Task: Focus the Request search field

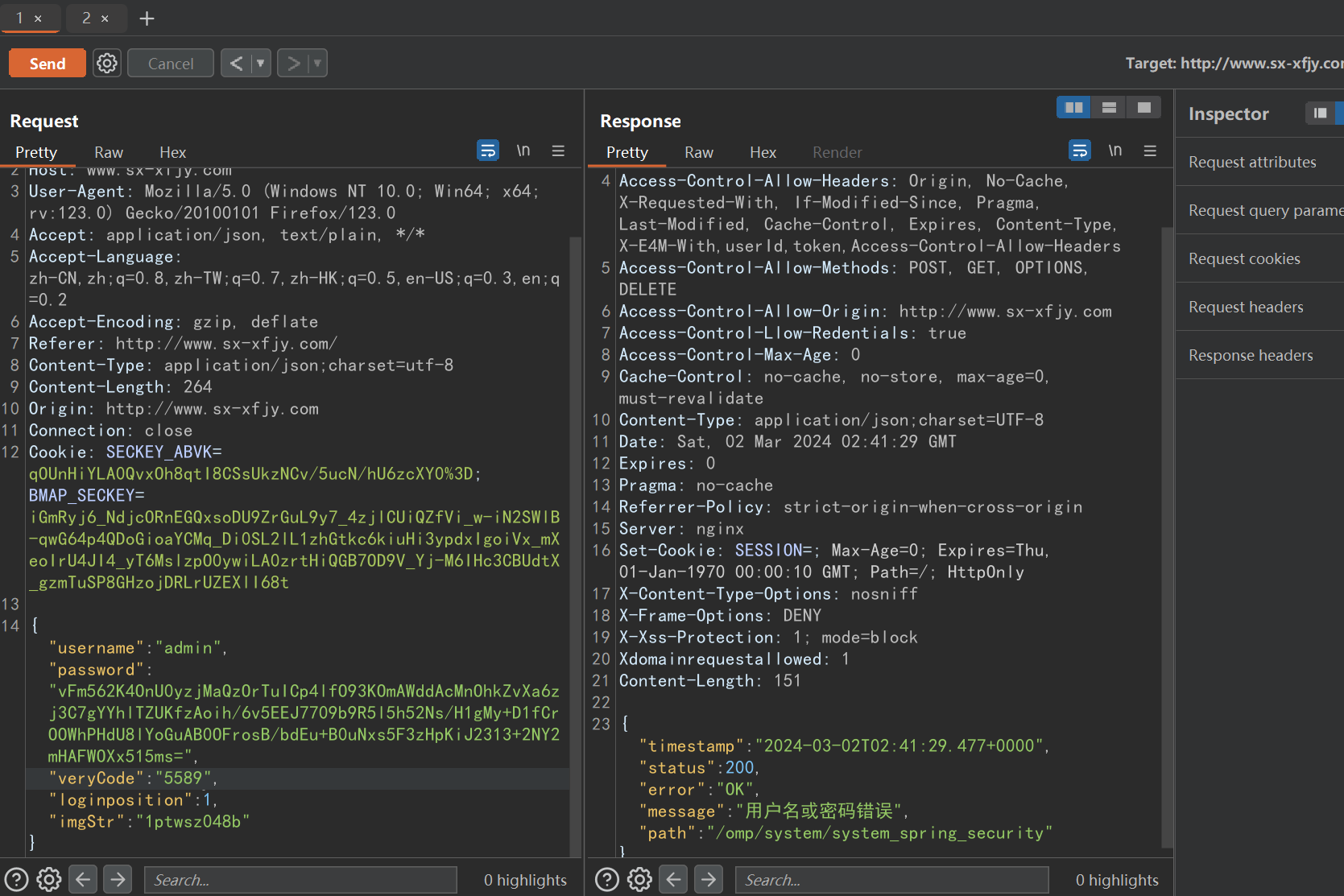Action: [x=300, y=880]
